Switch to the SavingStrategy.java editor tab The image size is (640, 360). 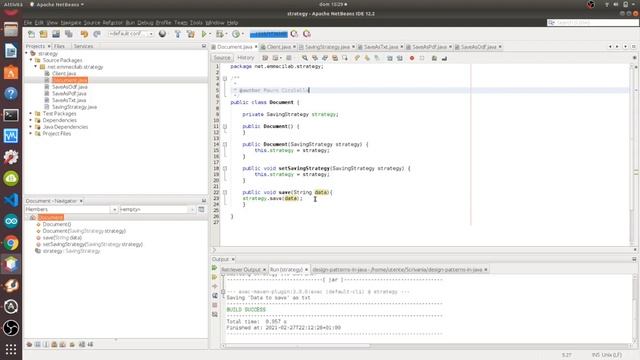[327, 47]
